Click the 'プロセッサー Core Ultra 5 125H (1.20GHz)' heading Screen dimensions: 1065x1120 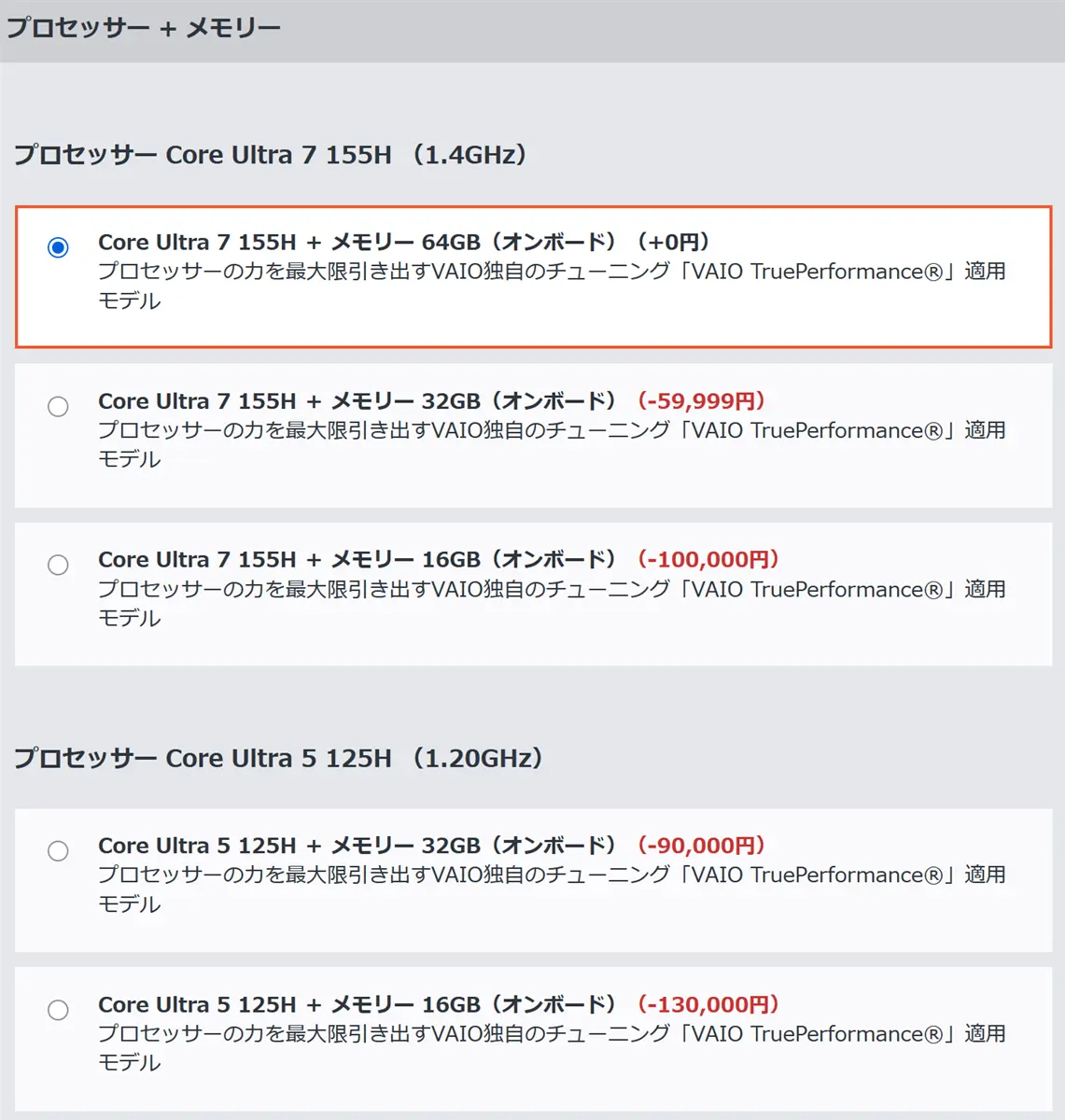278,758
